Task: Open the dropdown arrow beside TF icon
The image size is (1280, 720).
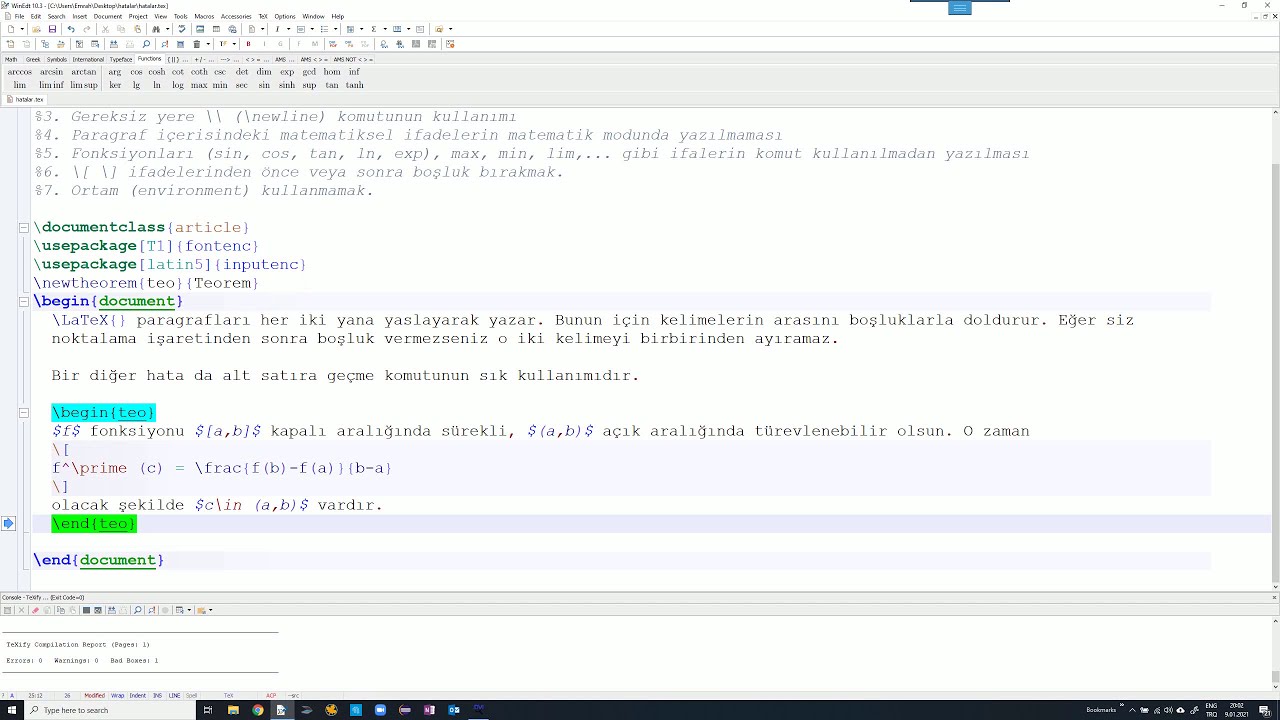Action: click(234, 44)
